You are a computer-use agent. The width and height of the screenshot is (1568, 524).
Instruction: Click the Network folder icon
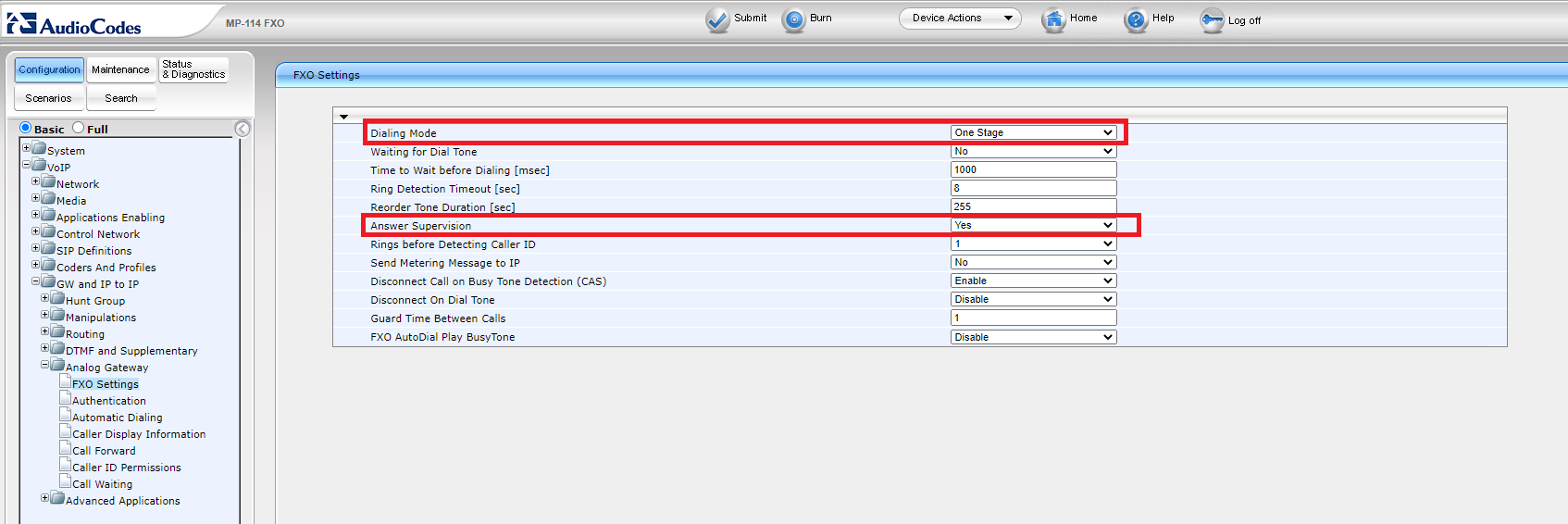tap(48, 181)
